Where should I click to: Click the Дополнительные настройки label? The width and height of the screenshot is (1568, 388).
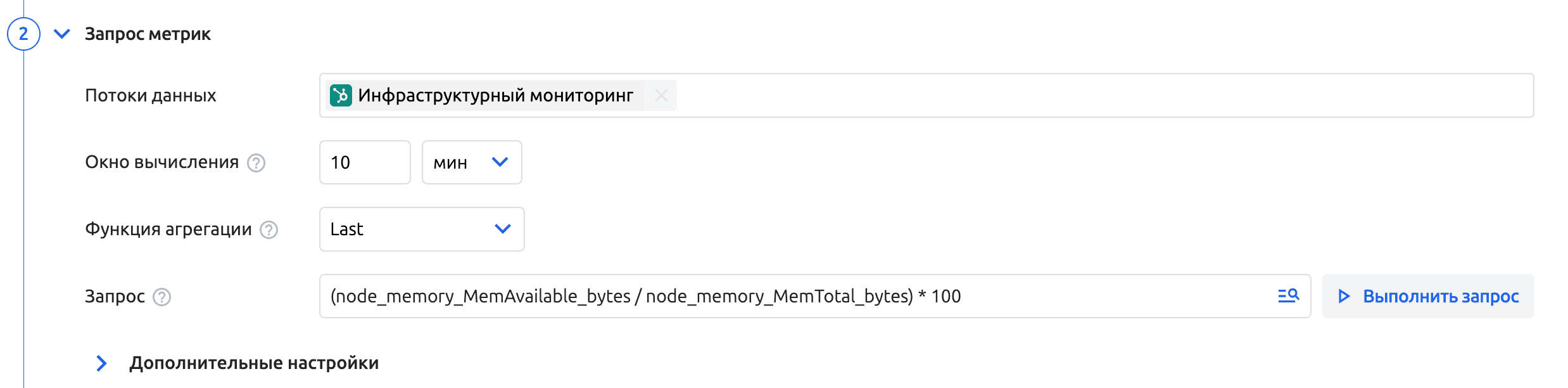[x=254, y=363]
